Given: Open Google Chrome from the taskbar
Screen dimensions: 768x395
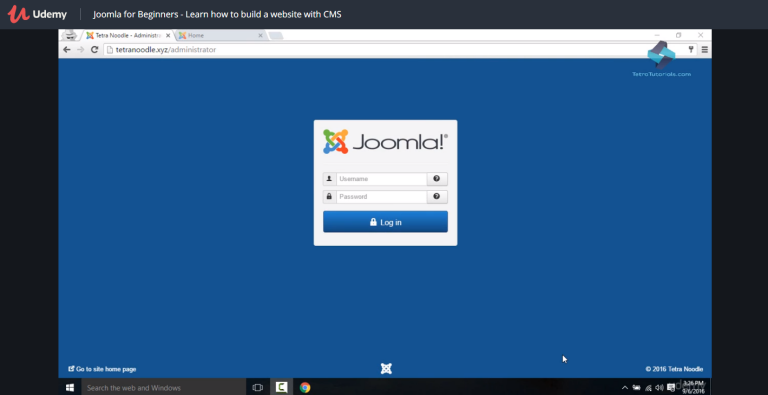Looking at the screenshot, I should pos(305,388).
